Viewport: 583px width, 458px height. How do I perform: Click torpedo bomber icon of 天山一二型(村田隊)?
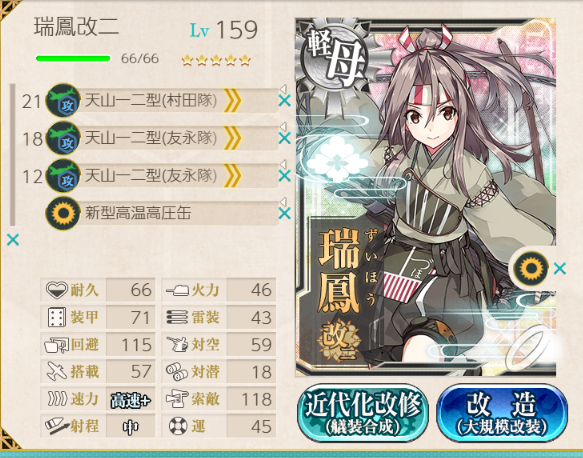point(63,100)
